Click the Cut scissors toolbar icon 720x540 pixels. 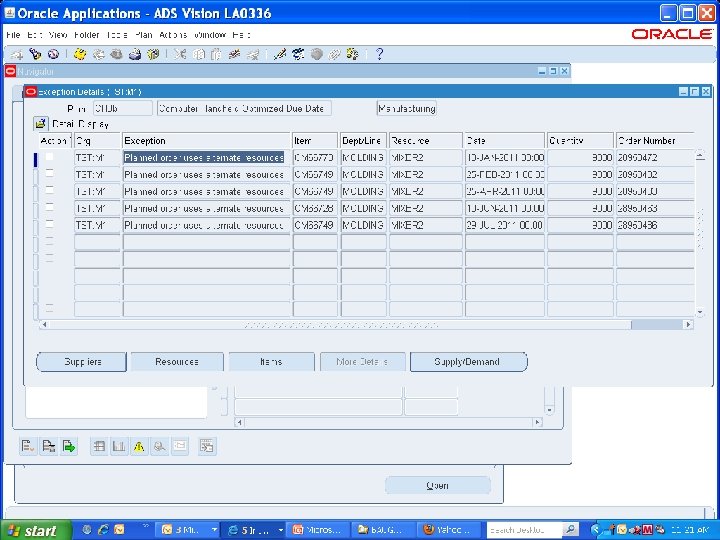tap(180, 55)
